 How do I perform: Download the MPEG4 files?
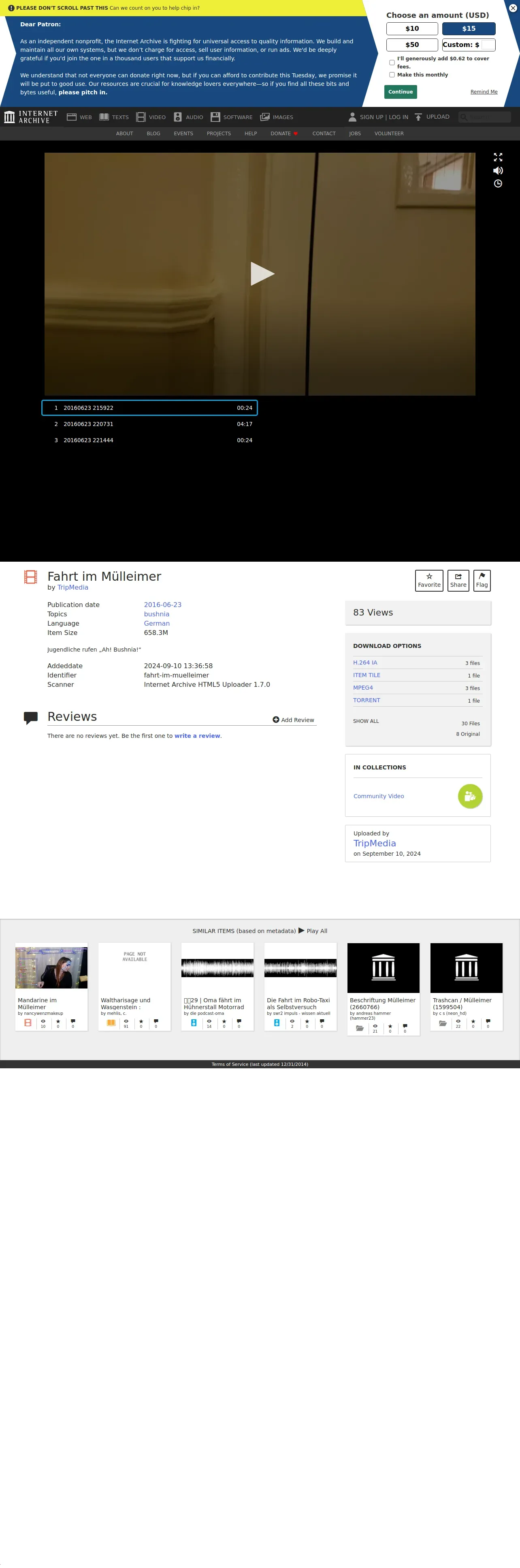click(x=363, y=688)
